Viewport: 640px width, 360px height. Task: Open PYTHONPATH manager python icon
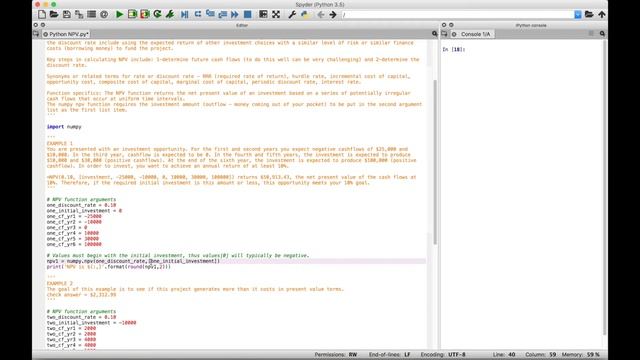coord(304,14)
